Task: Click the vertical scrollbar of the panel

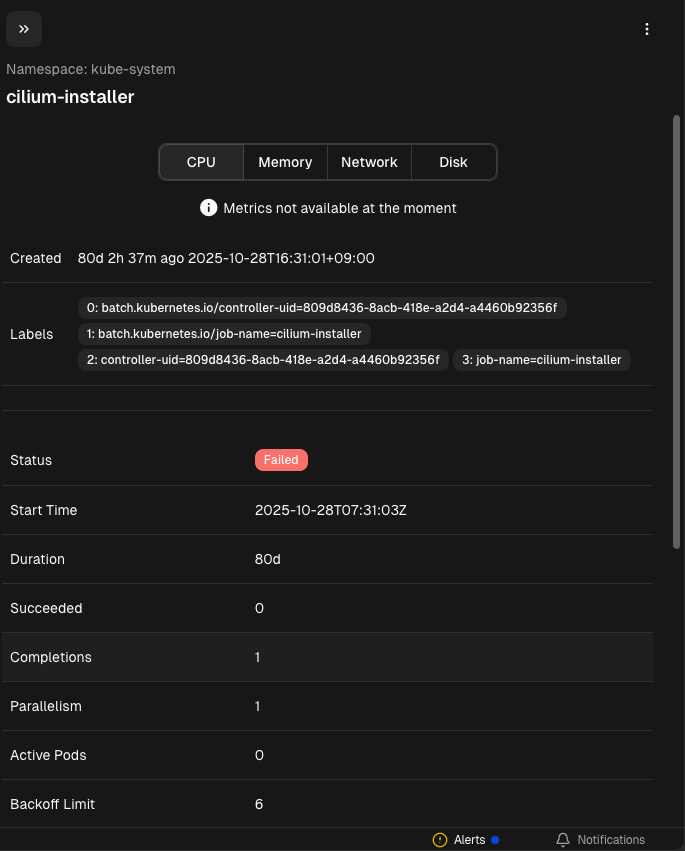Action: (677, 330)
